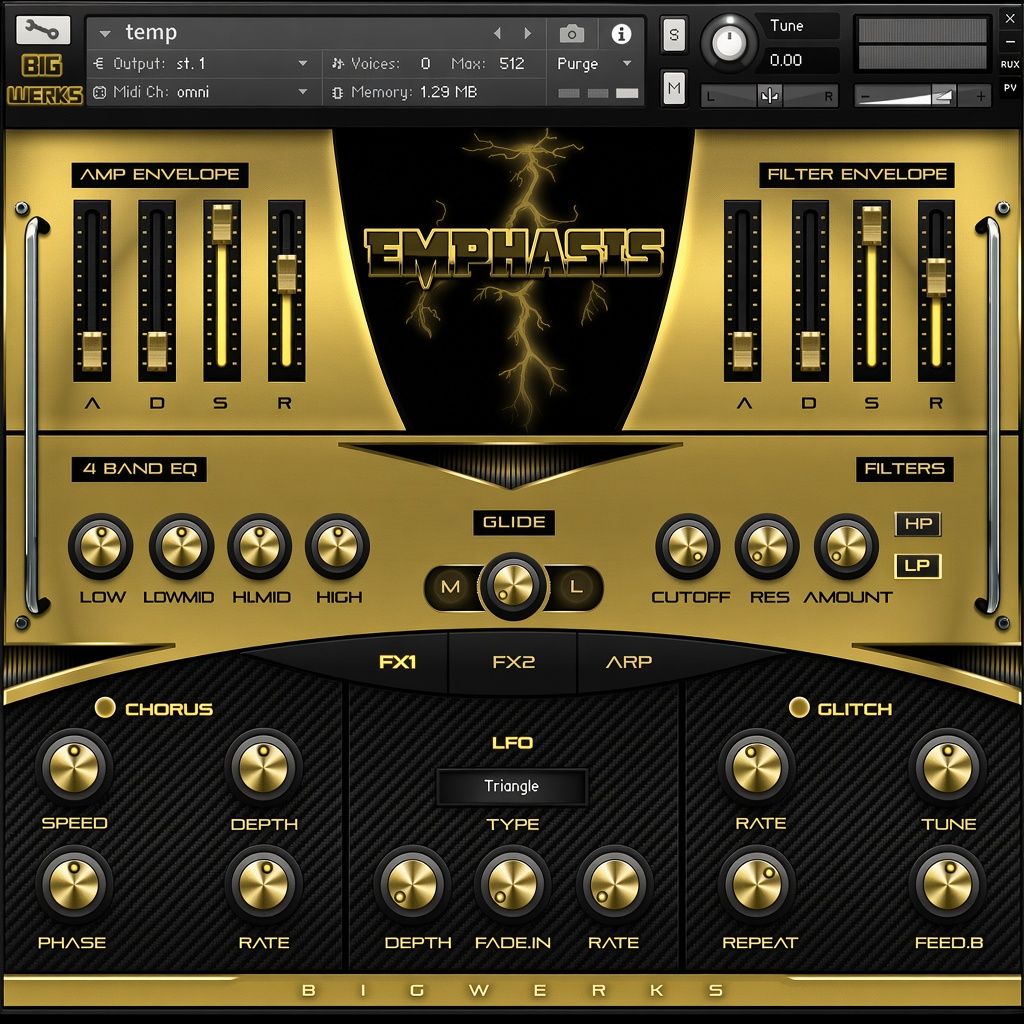This screenshot has width=1024, height=1024.
Task: Click the filter Cutoff knob
Action: 688,546
